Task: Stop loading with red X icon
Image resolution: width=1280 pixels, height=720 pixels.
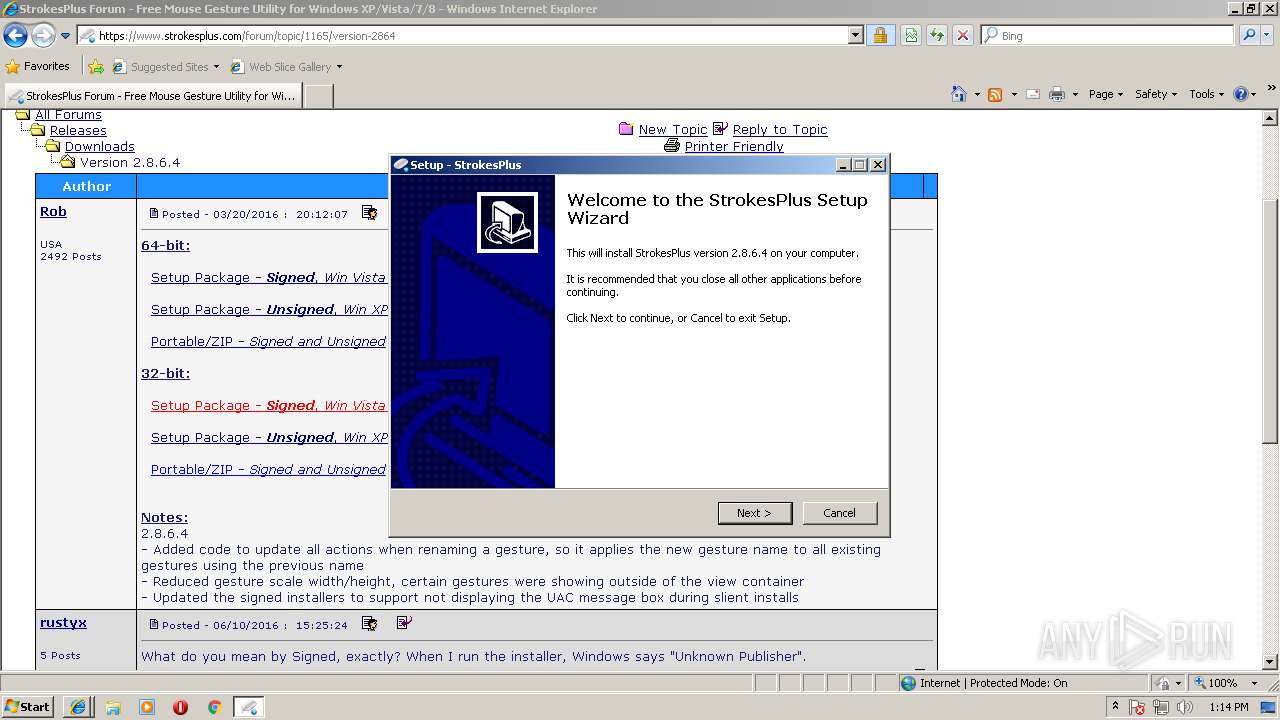Action: tap(963, 36)
